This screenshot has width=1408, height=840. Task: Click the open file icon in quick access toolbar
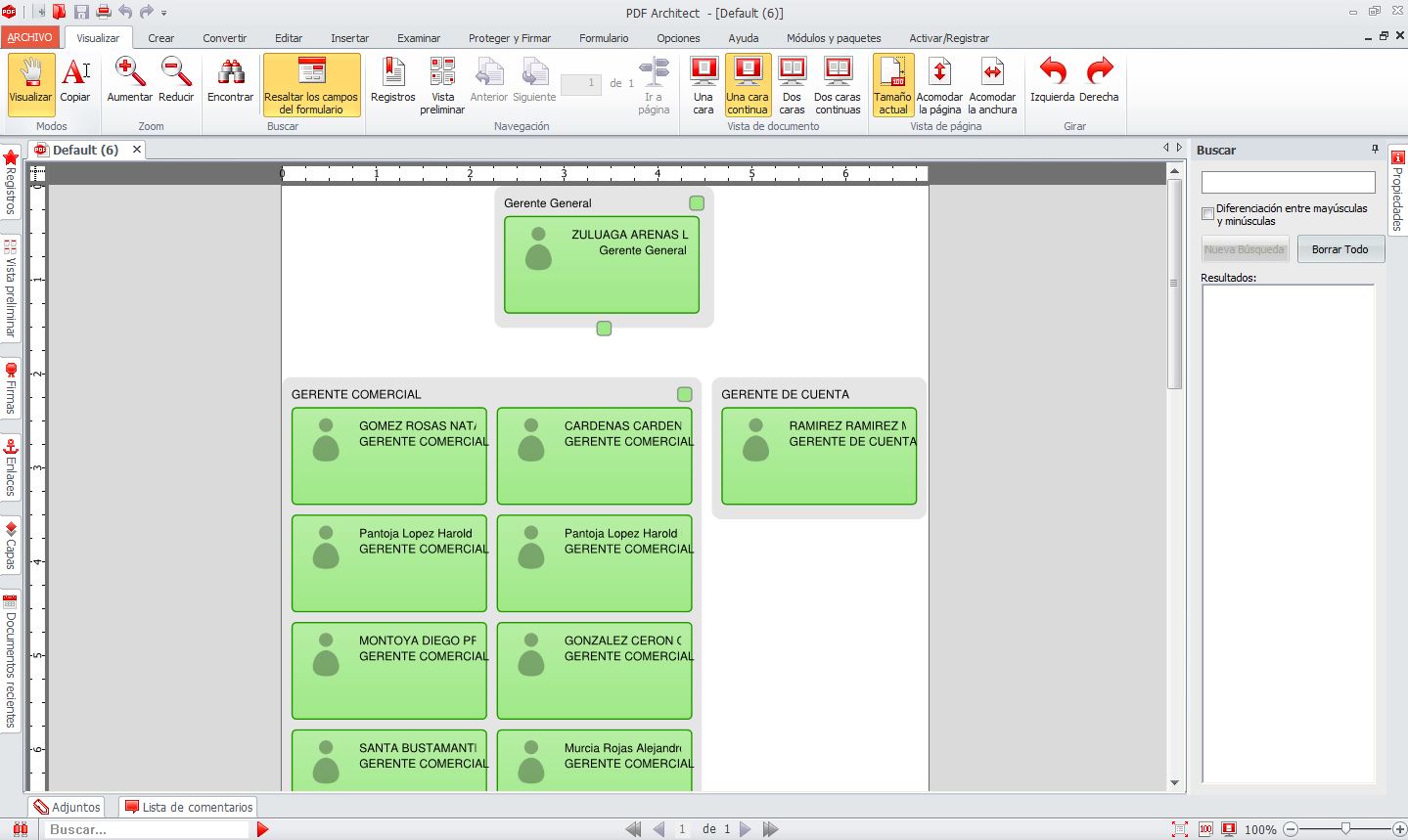click(x=60, y=12)
